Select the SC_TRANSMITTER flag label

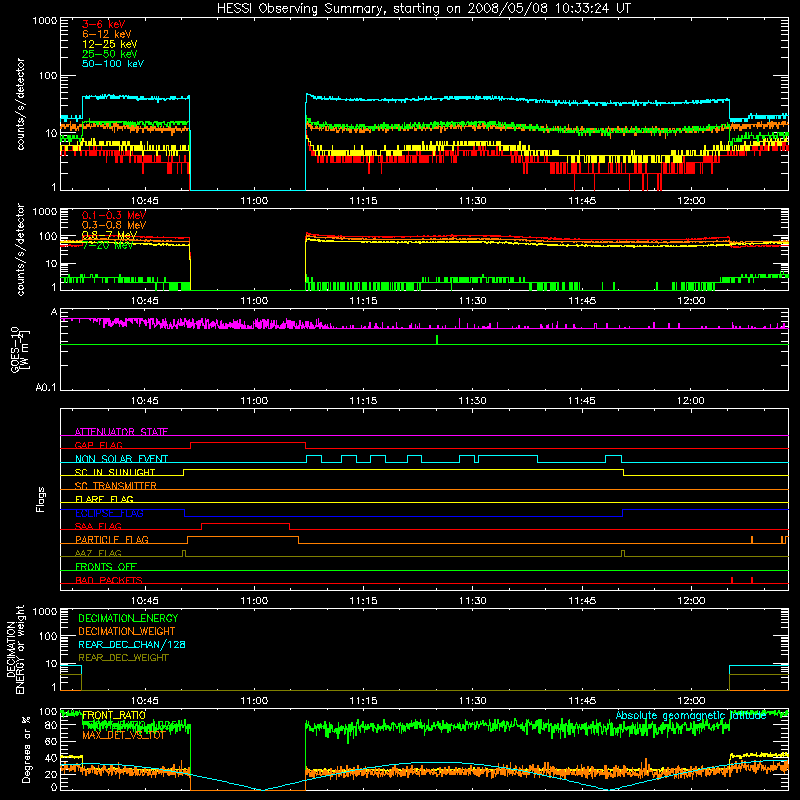pos(116,486)
